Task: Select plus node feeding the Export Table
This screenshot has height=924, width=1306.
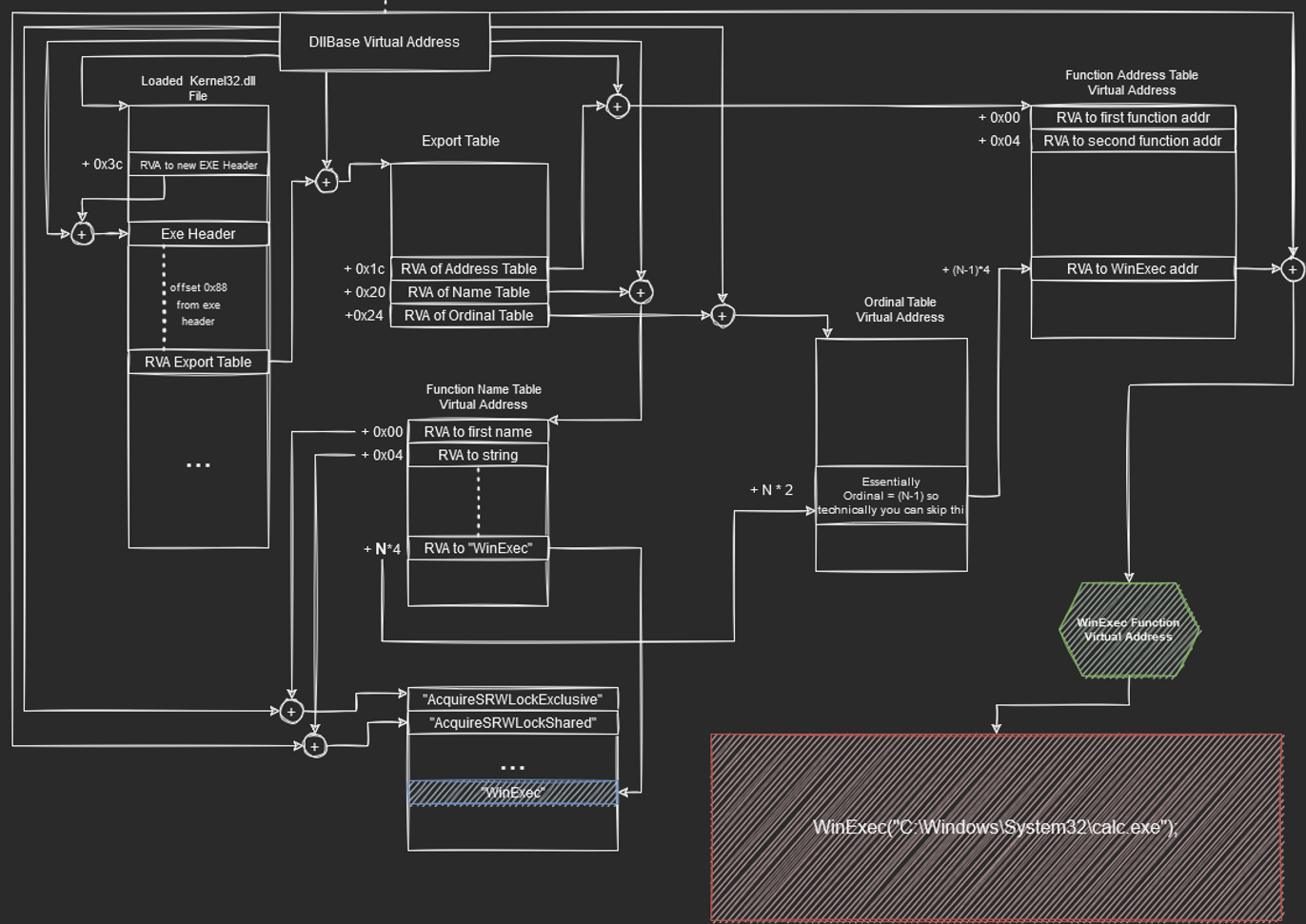Action: tap(326, 182)
